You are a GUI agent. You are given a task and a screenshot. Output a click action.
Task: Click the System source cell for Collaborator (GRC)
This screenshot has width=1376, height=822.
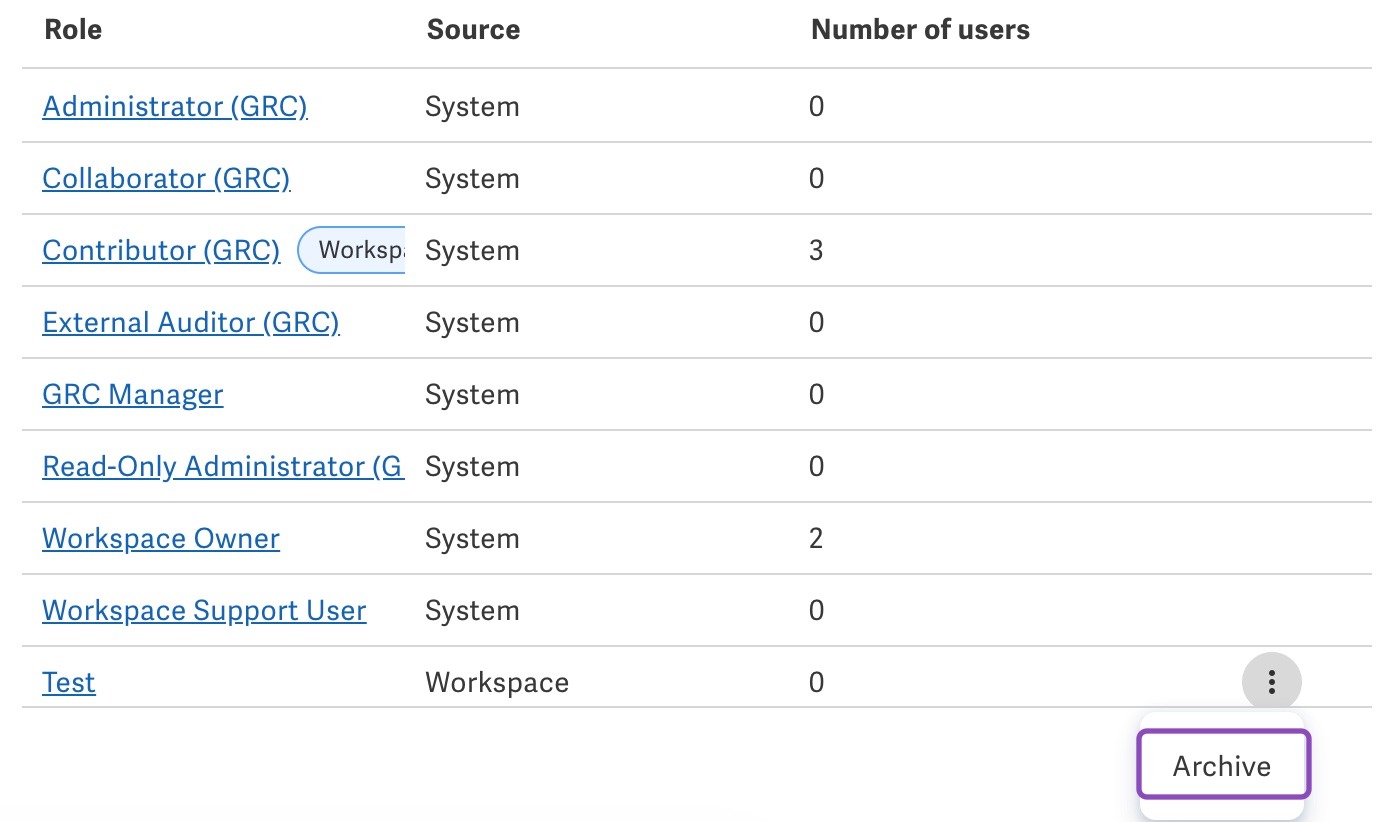click(472, 178)
